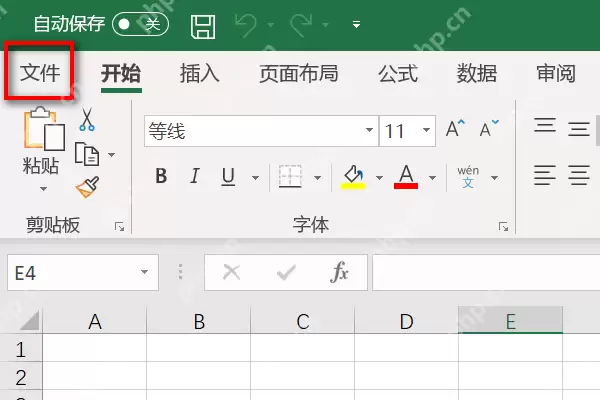Click the Insert Function fx icon

(x=339, y=273)
